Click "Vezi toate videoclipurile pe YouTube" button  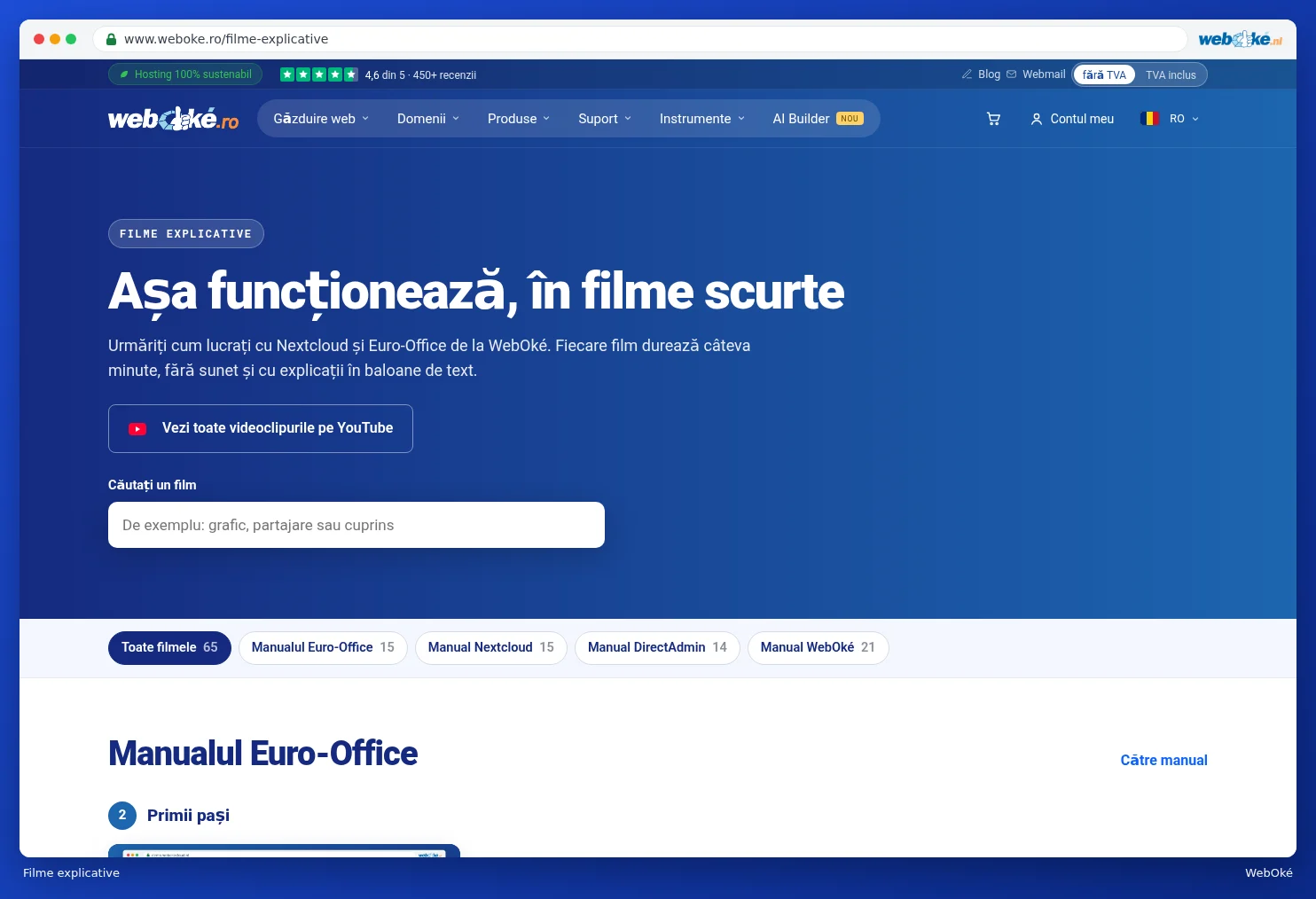261,428
